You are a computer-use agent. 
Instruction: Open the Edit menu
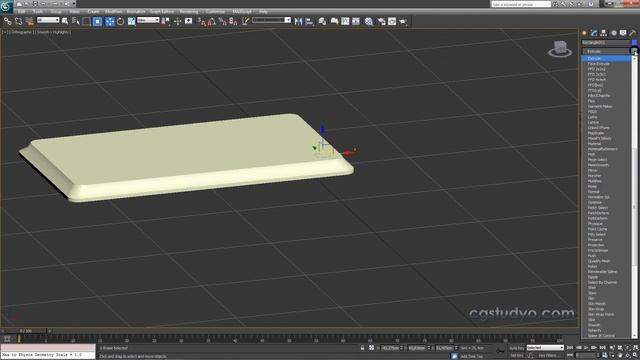tap(21, 12)
